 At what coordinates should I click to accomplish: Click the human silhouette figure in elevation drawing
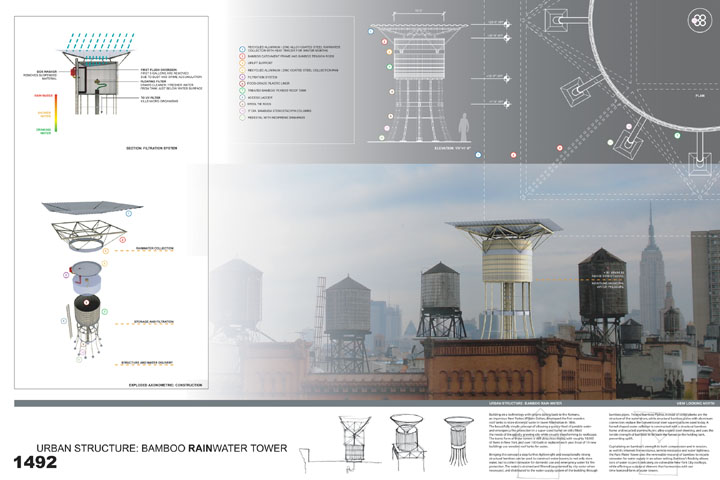coord(463,128)
